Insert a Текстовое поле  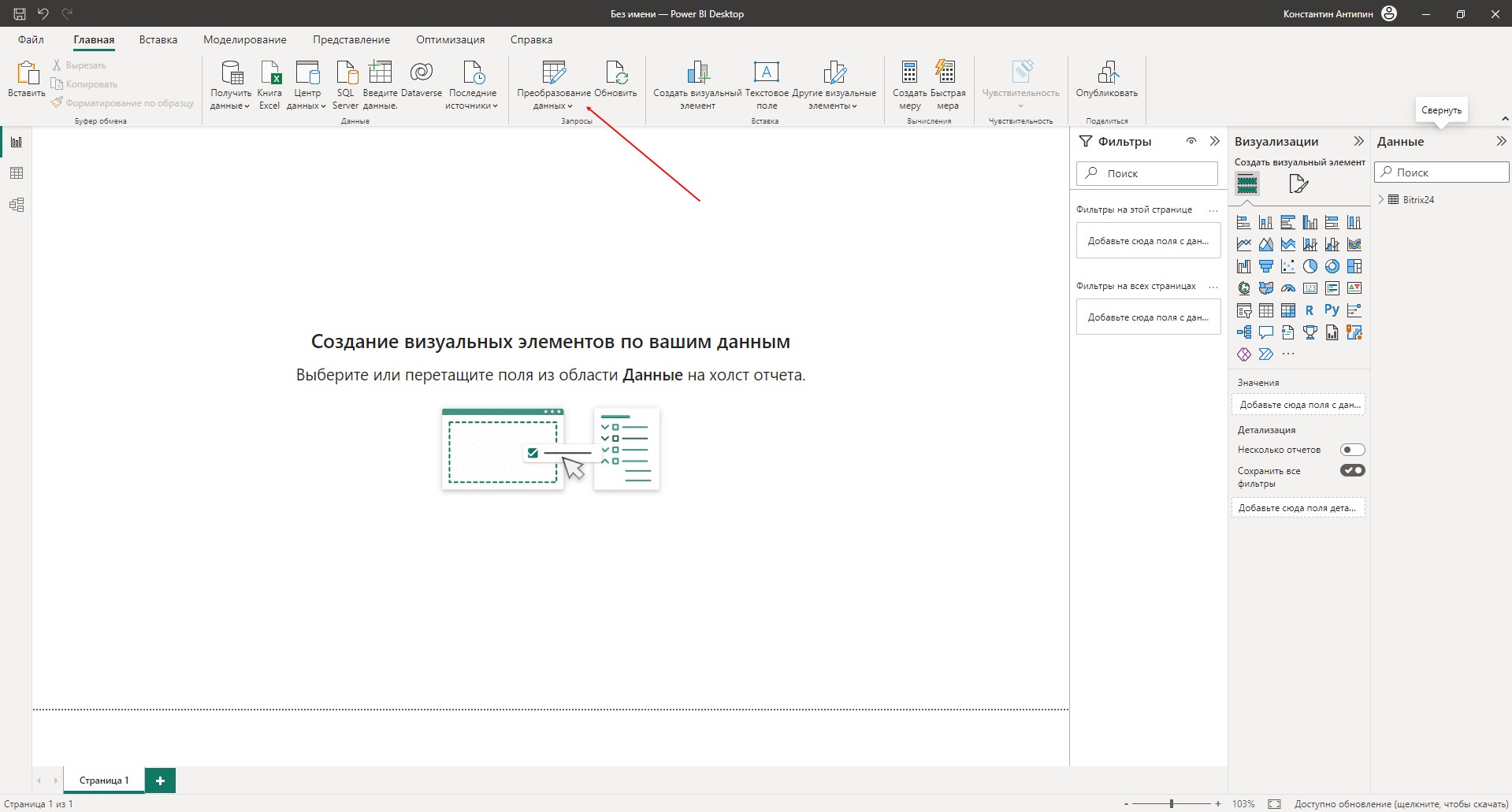click(767, 84)
